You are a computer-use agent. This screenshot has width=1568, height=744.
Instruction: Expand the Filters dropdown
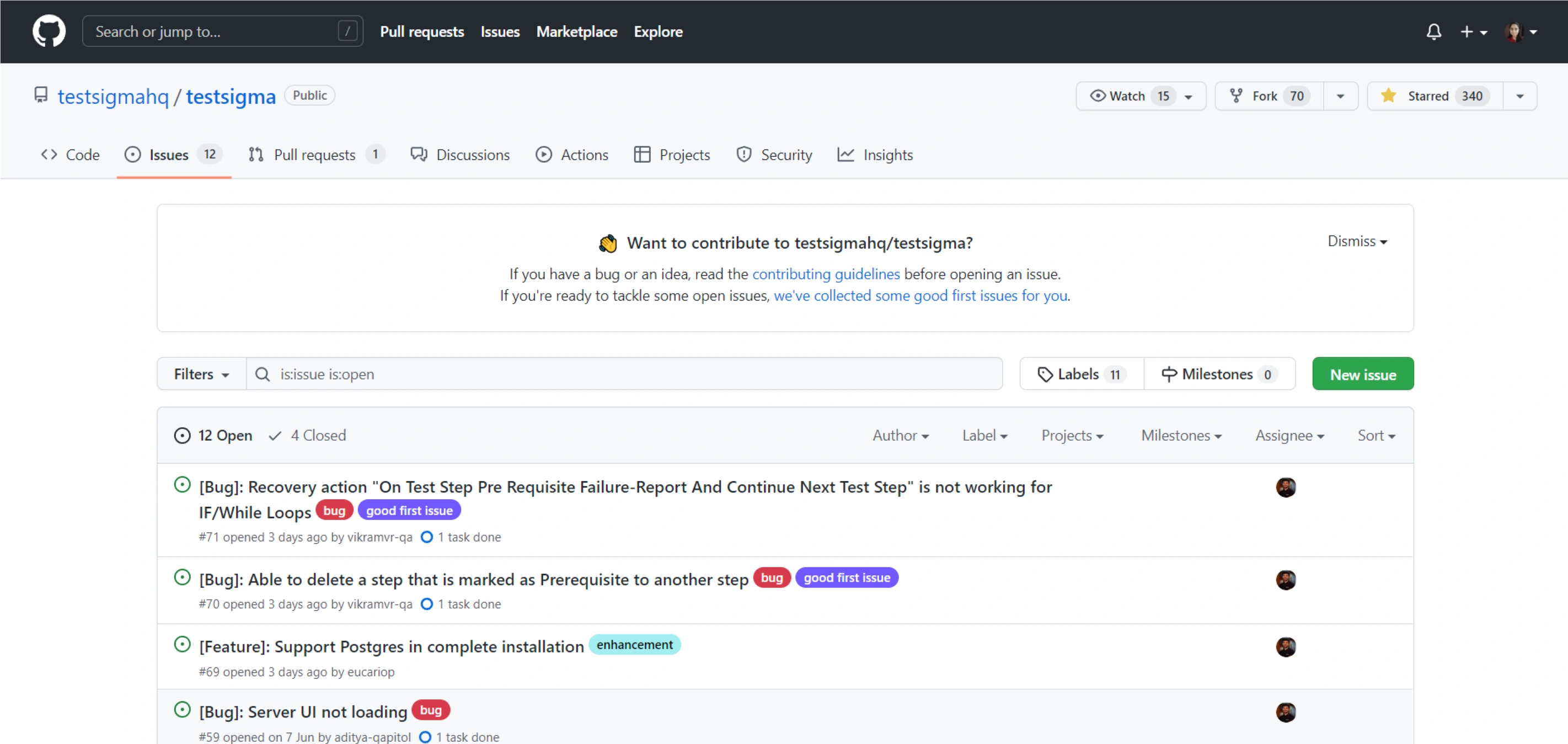[201, 374]
